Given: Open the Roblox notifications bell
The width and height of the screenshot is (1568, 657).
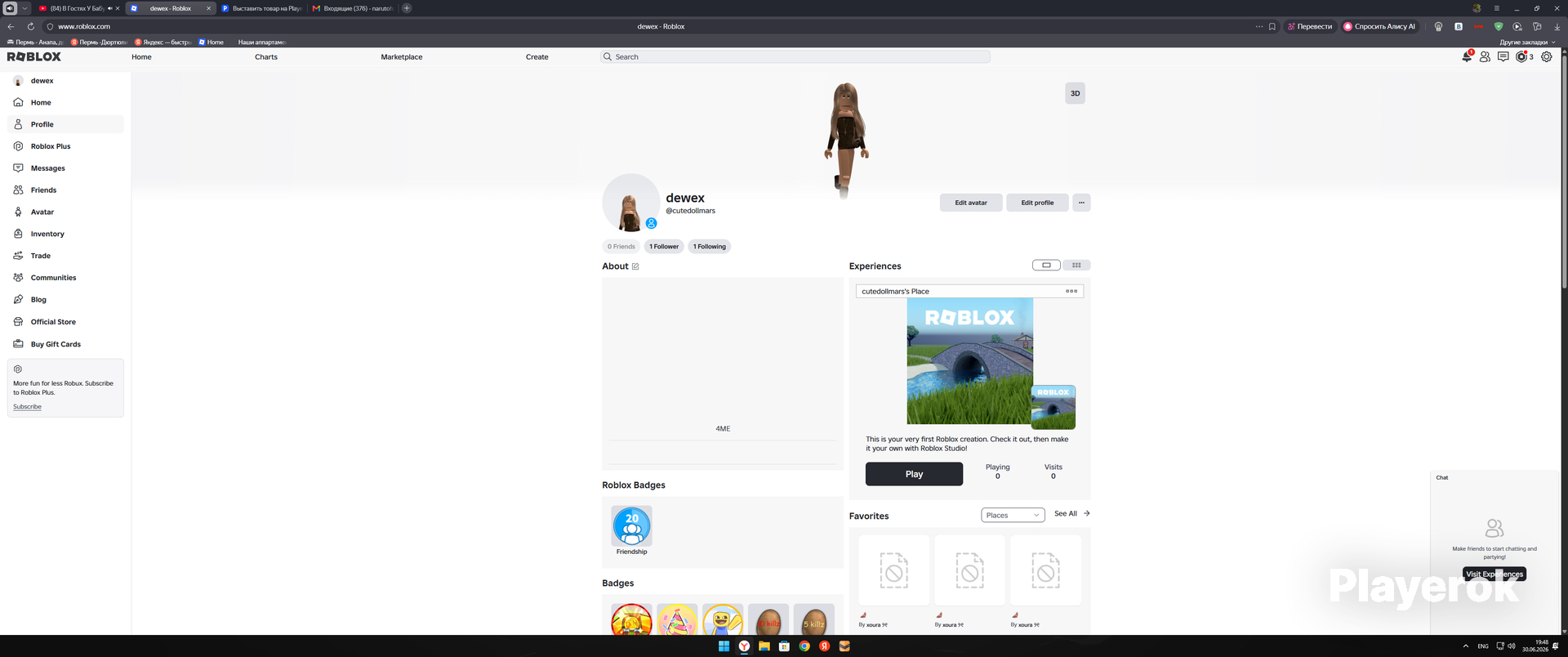Looking at the screenshot, I should coord(1467,56).
